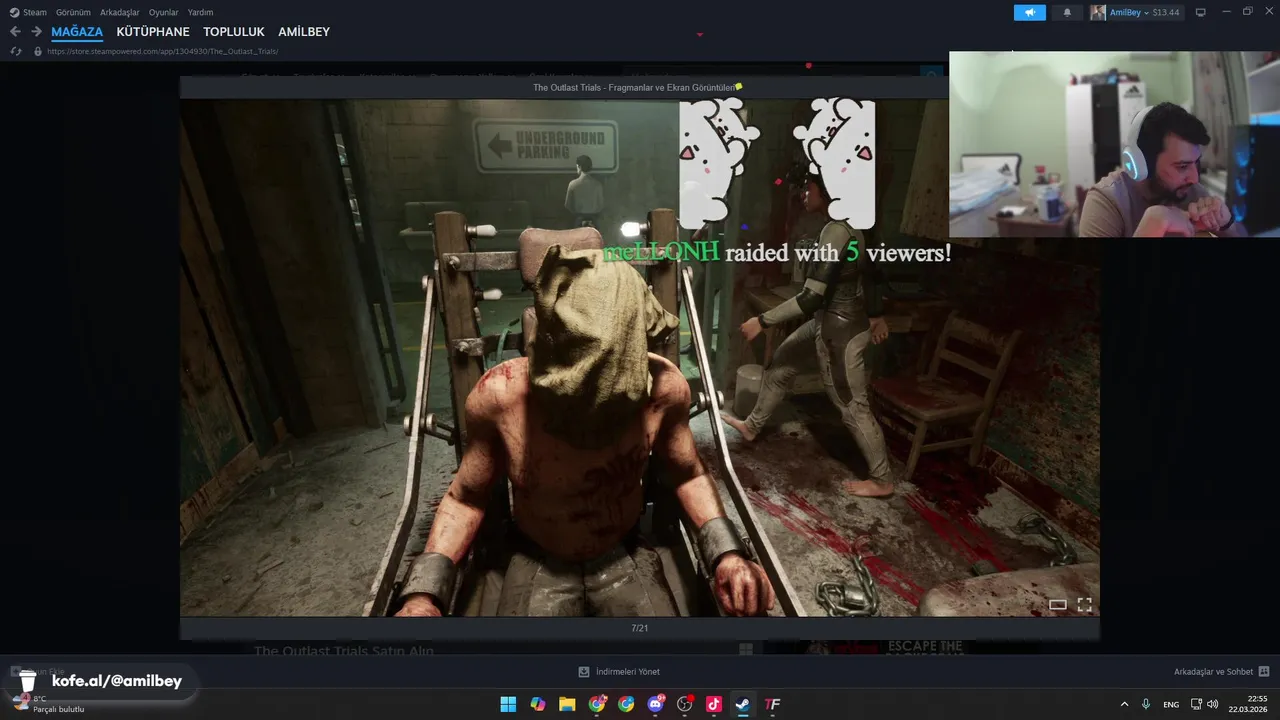Go forward with the right arrow

pos(36,32)
